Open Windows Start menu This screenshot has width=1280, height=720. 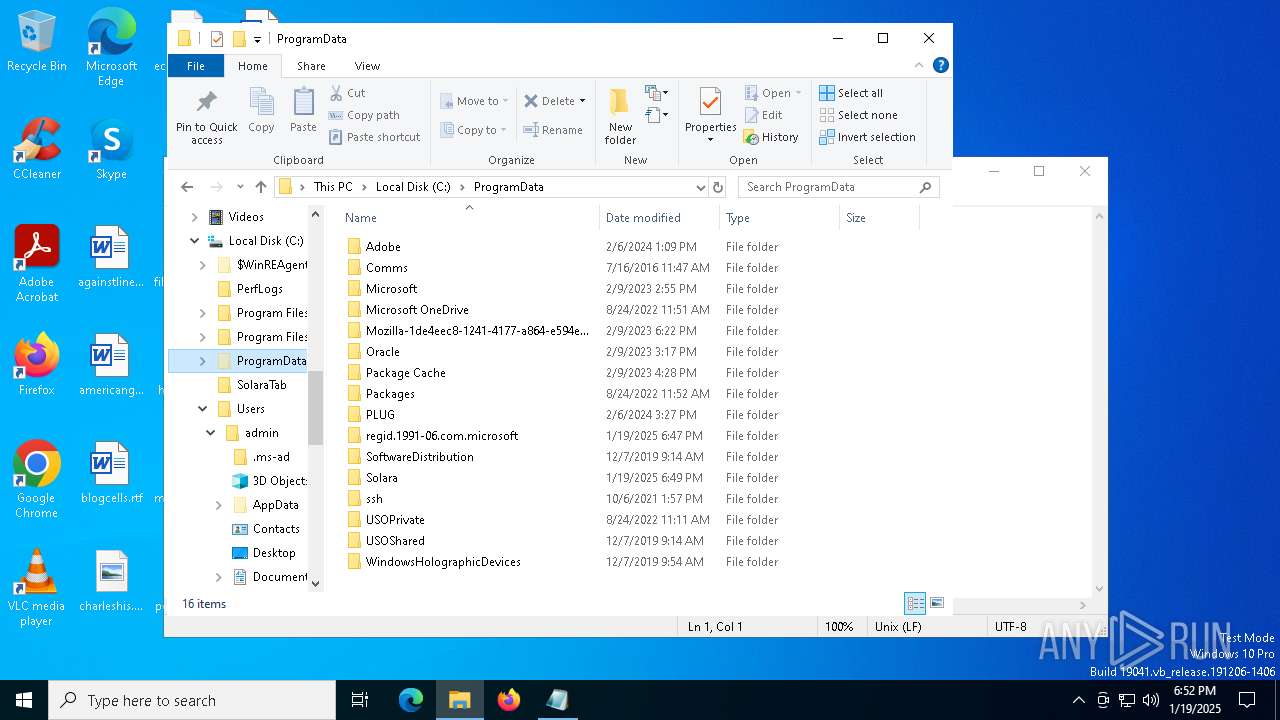pos(24,700)
